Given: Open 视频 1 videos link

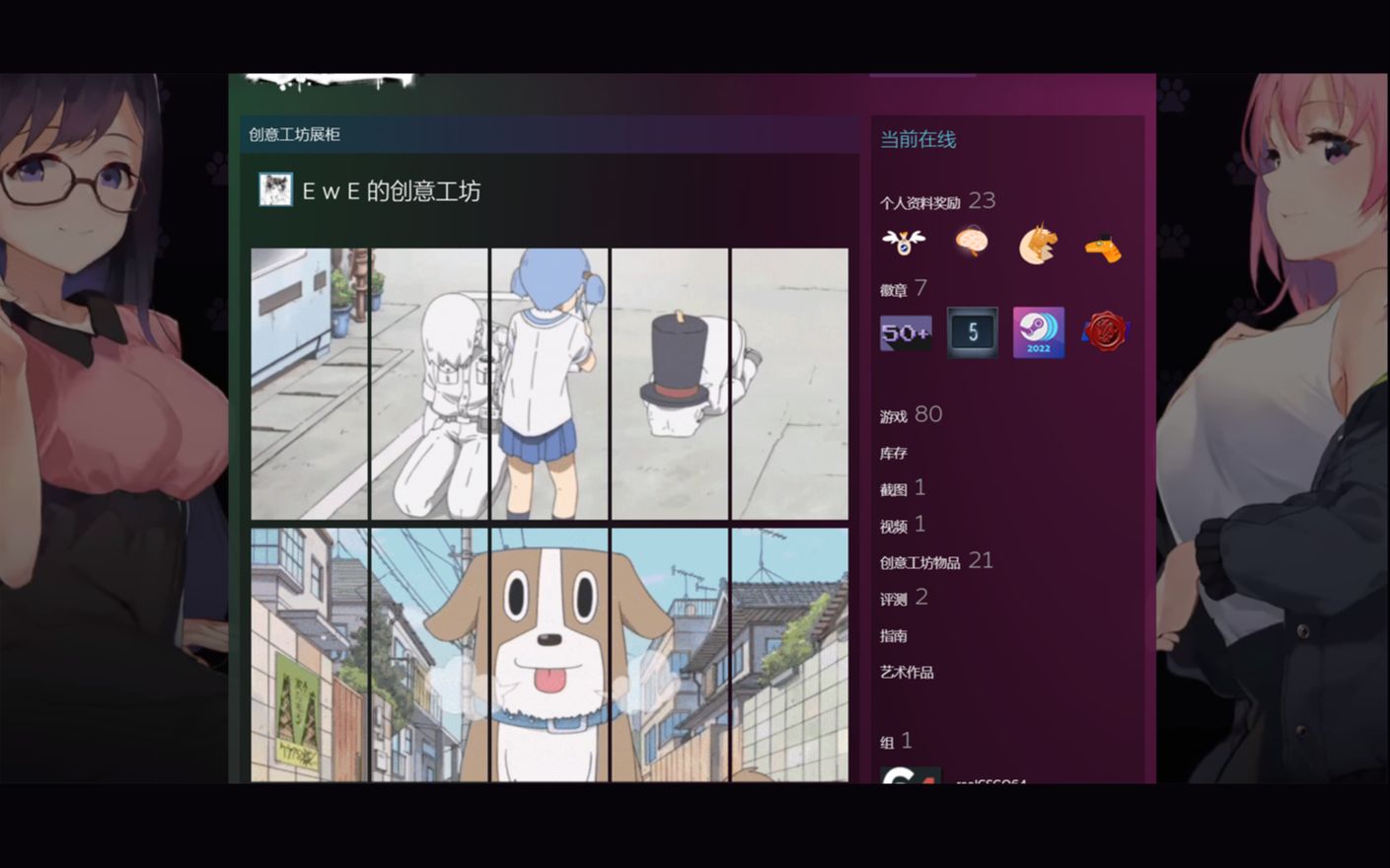Looking at the screenshot, I should [x=903, y=525].
